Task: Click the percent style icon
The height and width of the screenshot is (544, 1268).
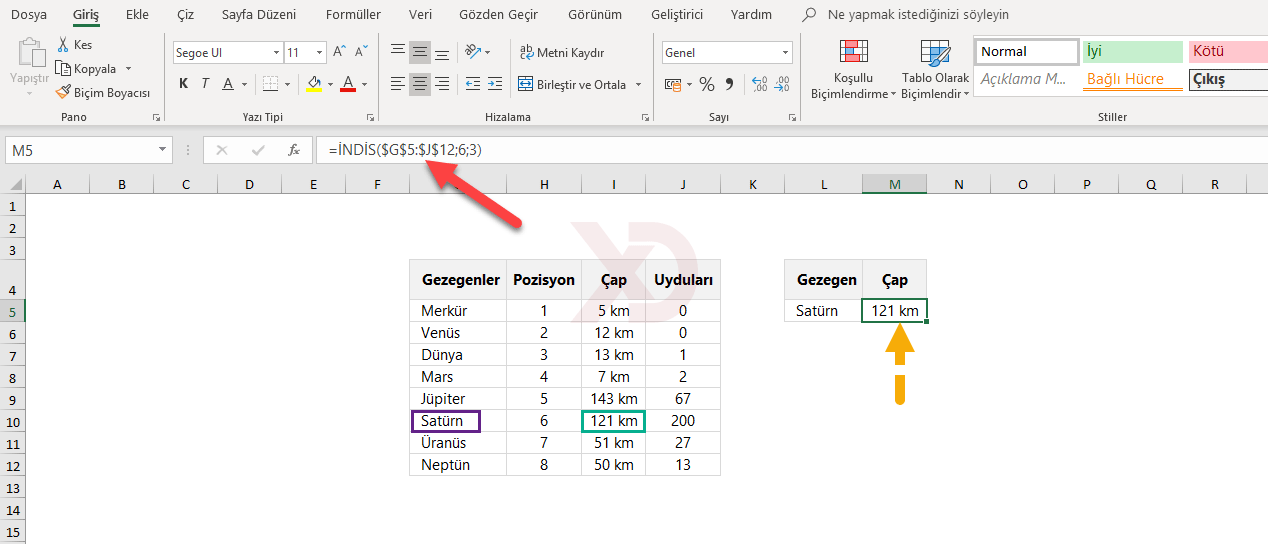Action: [707, 84]
